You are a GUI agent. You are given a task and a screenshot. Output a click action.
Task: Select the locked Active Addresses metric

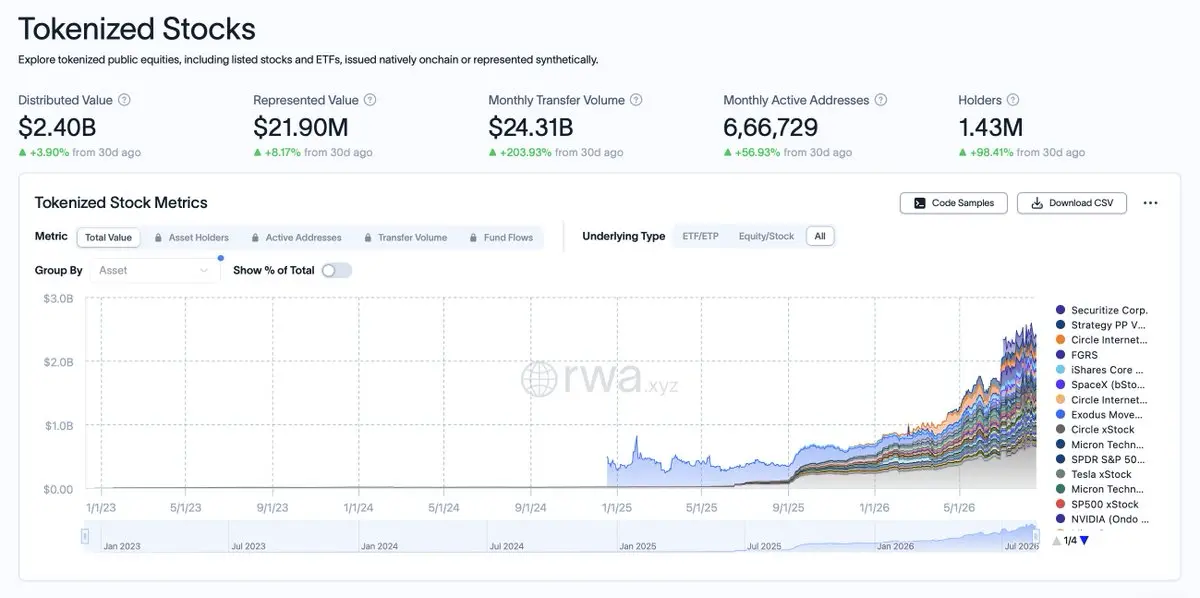[x=295, y=238]
